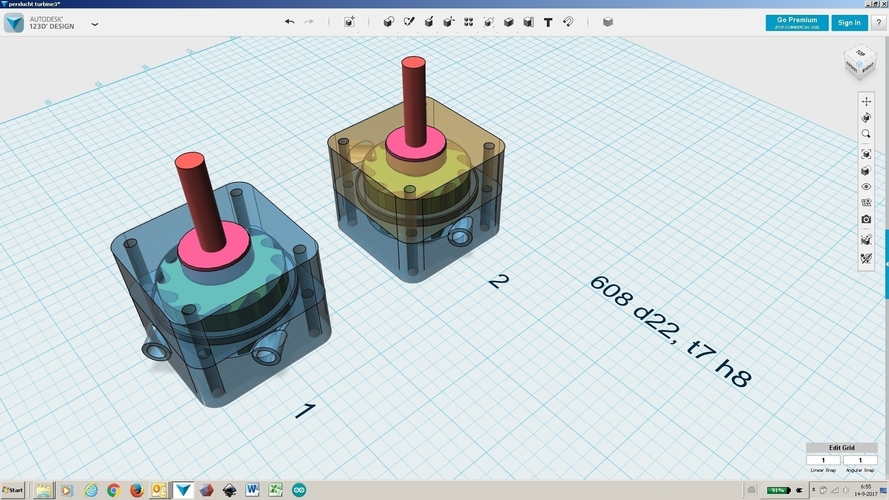Click the Fit view icon

[866, 154]
